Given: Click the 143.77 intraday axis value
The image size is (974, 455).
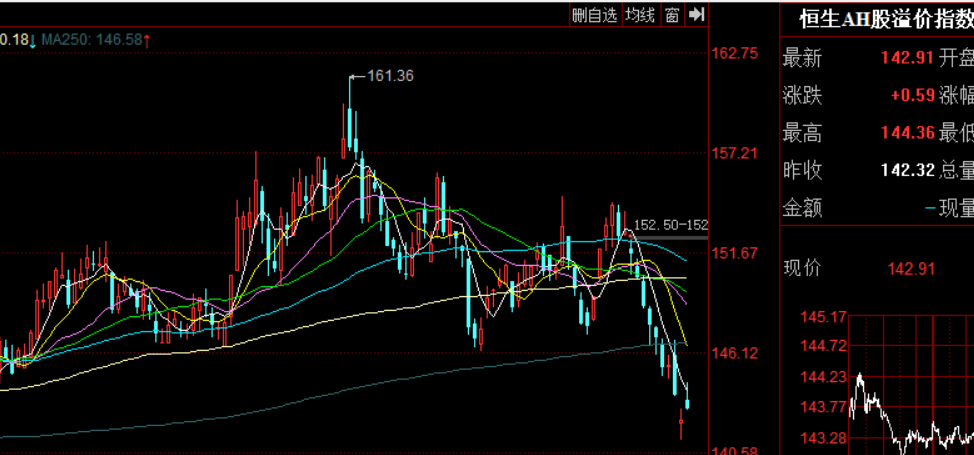Looking at the screenshot, I should 824,407.
